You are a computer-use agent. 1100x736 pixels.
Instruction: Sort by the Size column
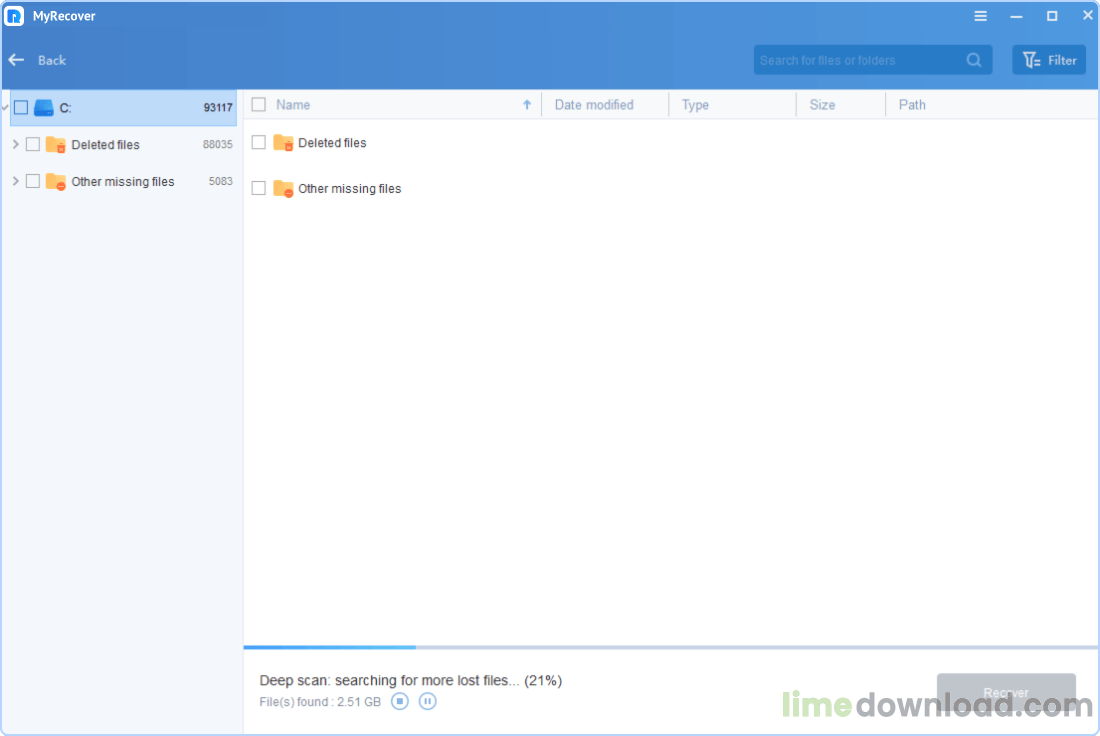(822, 105)
